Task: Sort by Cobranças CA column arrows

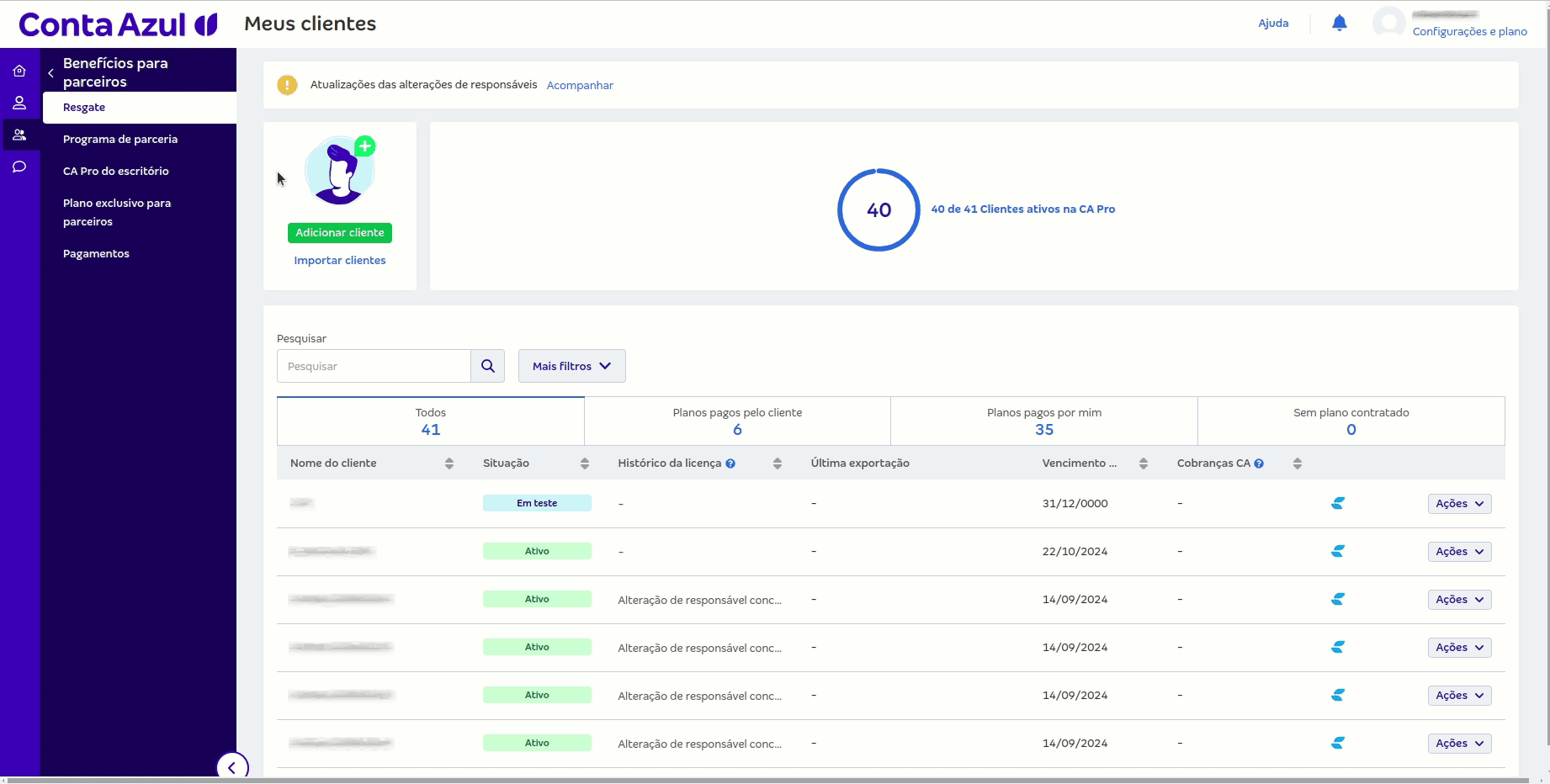Action: click(x=1298, y=464)
